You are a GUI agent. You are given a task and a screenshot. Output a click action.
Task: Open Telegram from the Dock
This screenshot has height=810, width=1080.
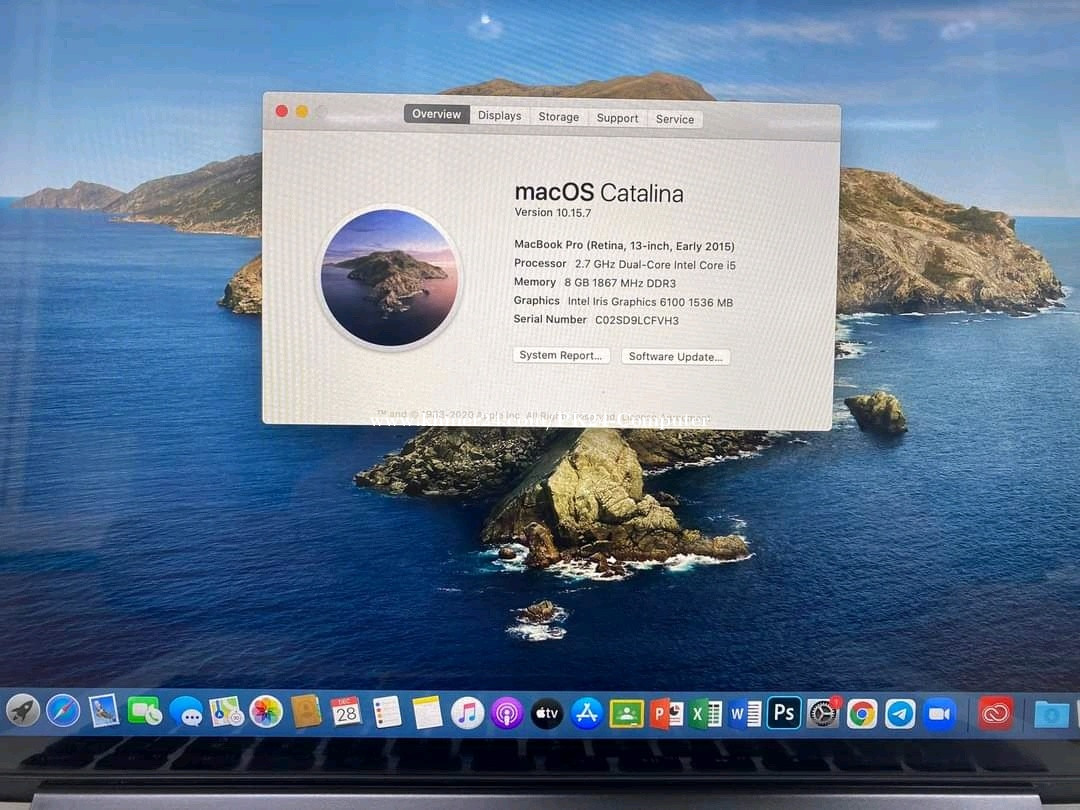[x=900, y=714]
